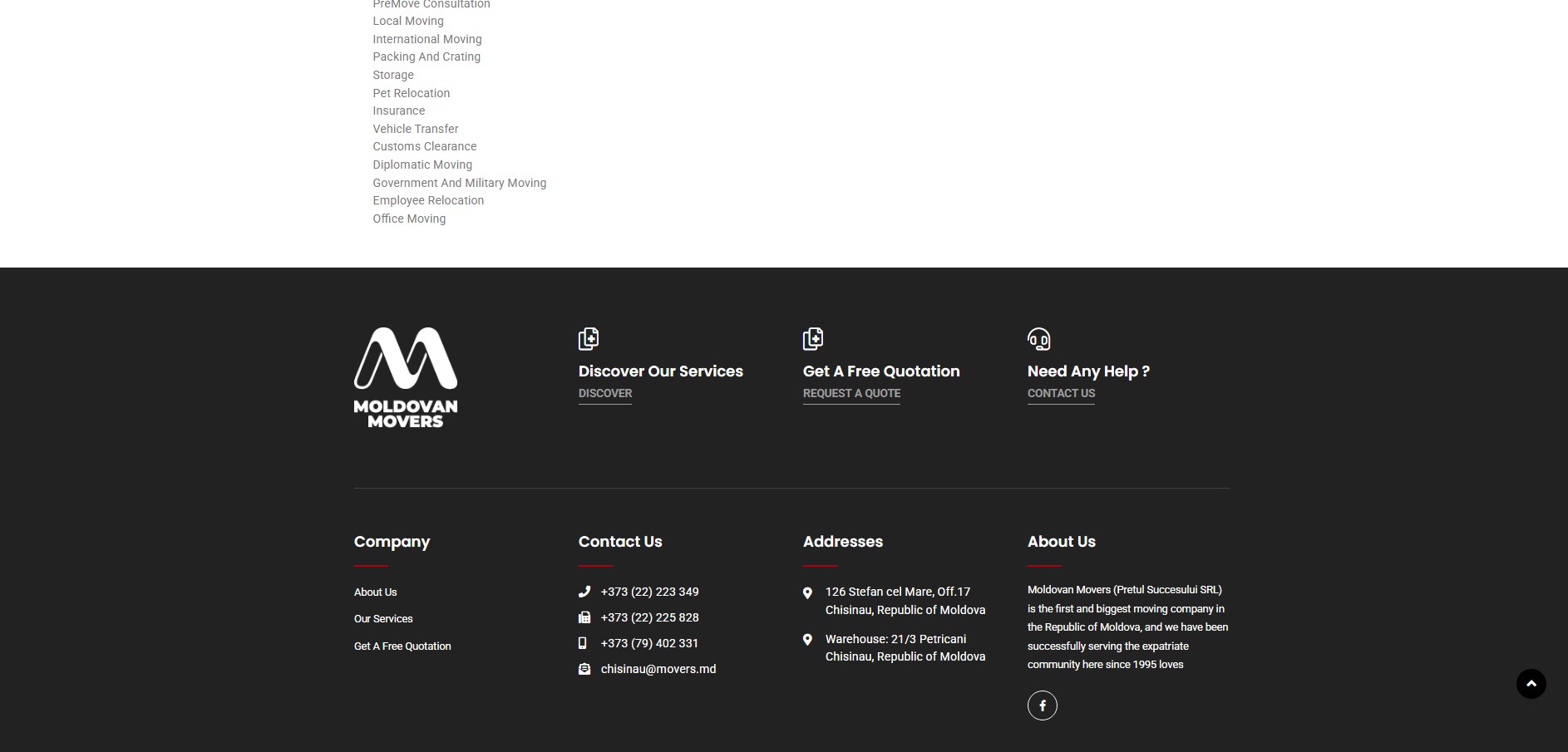Screen dimensions: 1568x752
Task: Open Get A Free Quotation footer link
Action: (x=402, y=646)
